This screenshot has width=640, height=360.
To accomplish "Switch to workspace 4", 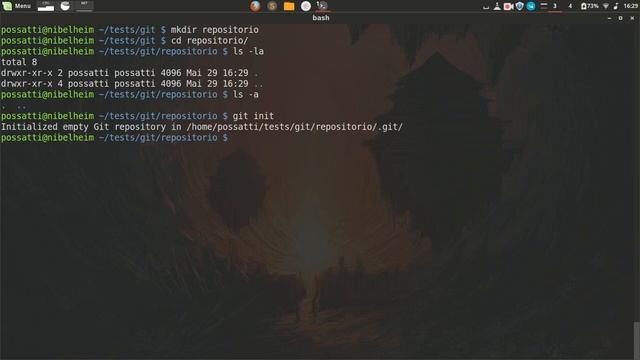I will click(570, 6).
